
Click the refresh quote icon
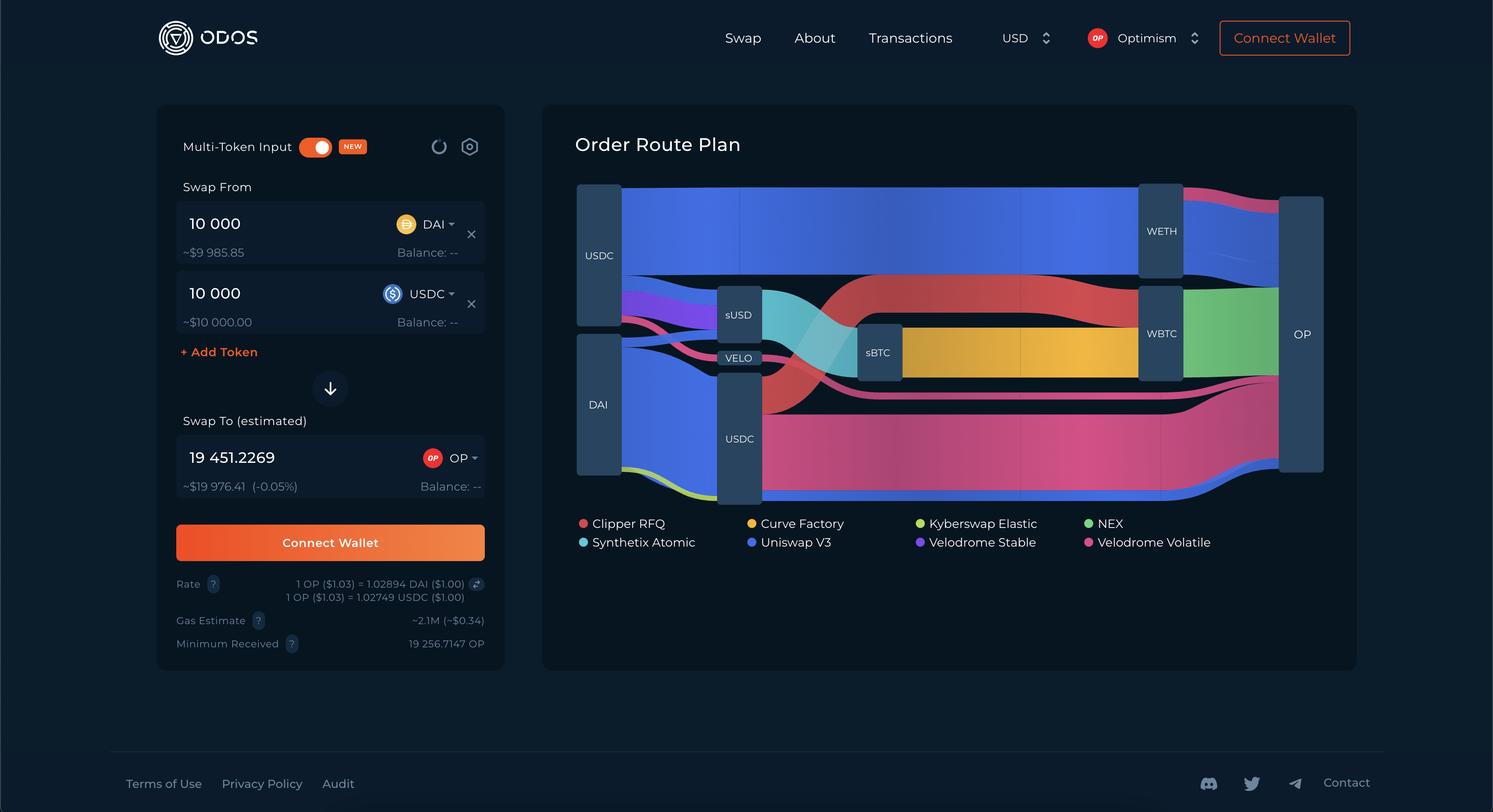click(x=439, y=147)
